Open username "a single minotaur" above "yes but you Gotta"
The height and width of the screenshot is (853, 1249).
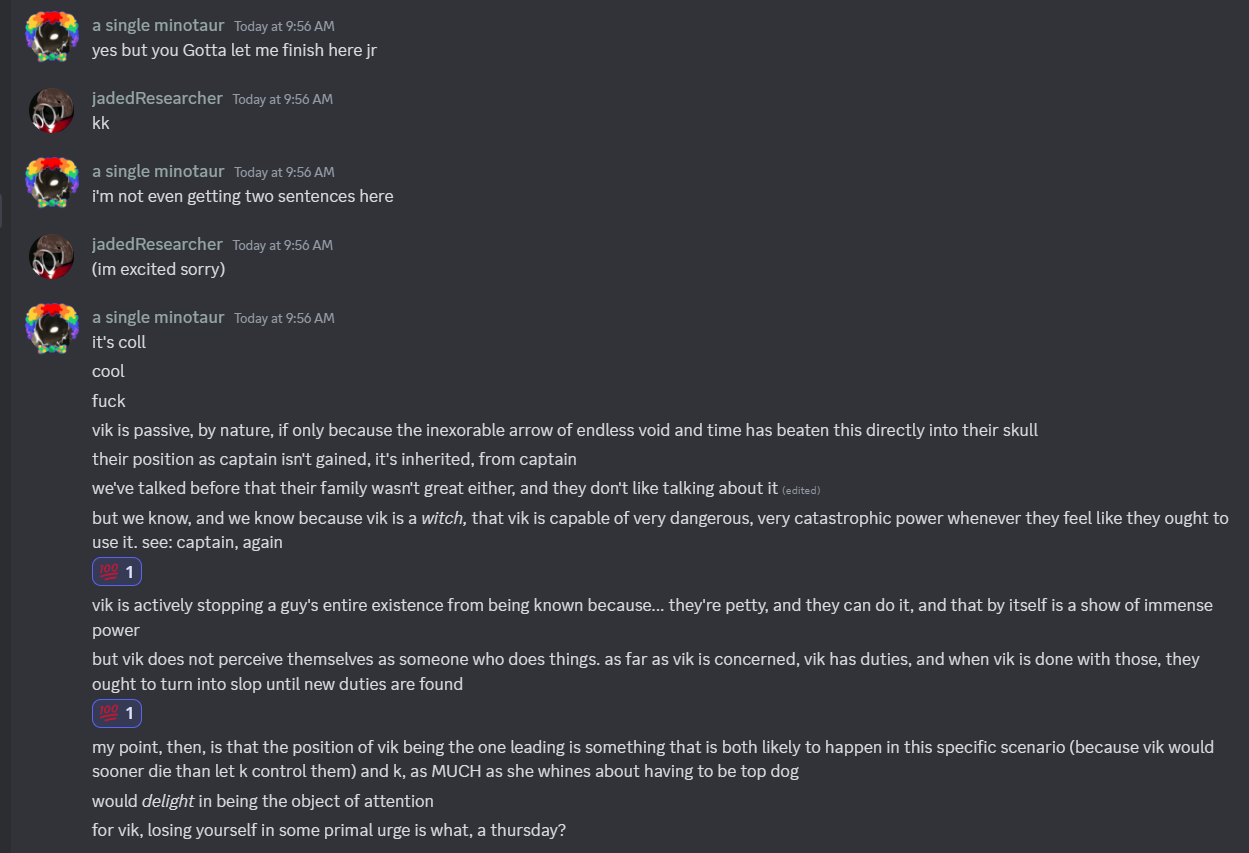(x=158, y=25)
